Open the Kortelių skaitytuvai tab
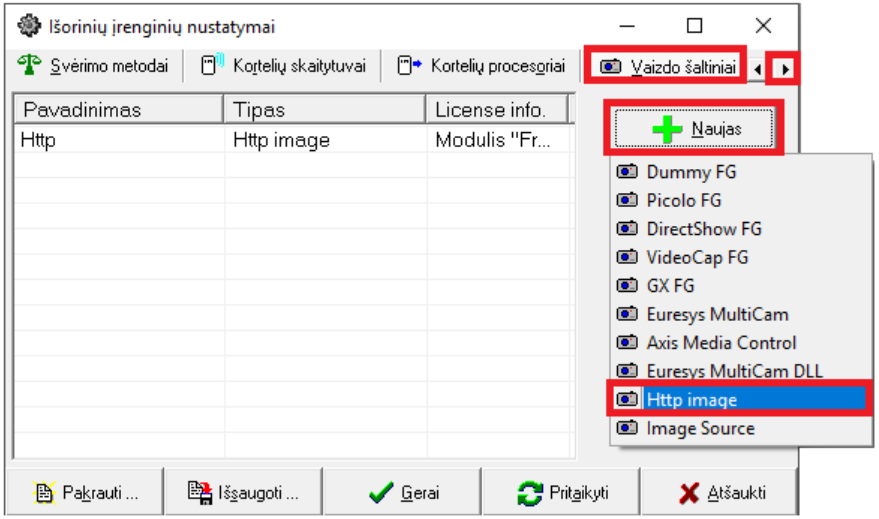879x519 pixels. (284, 67)
